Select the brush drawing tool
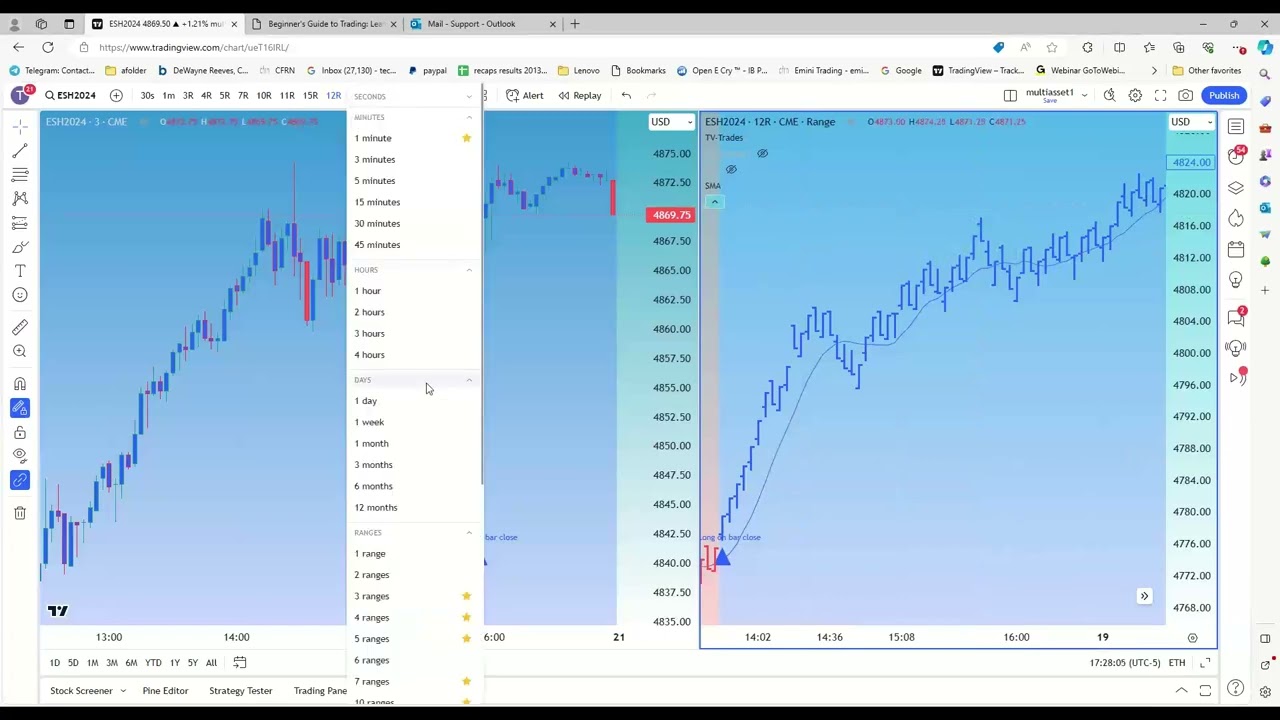 click(20, 247)
